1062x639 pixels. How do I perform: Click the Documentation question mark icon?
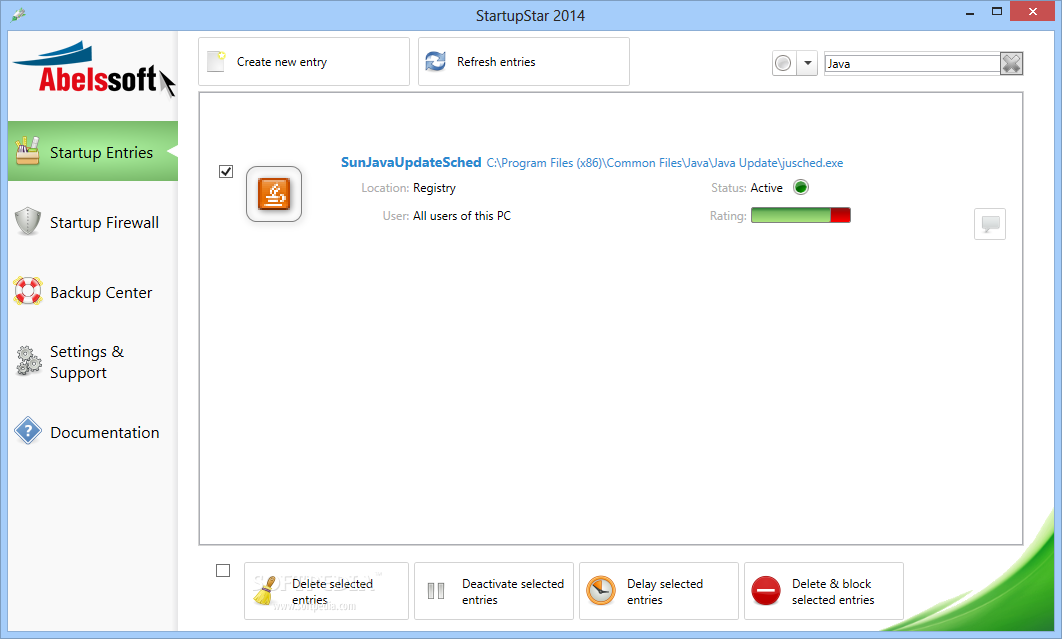click(28, 431)
